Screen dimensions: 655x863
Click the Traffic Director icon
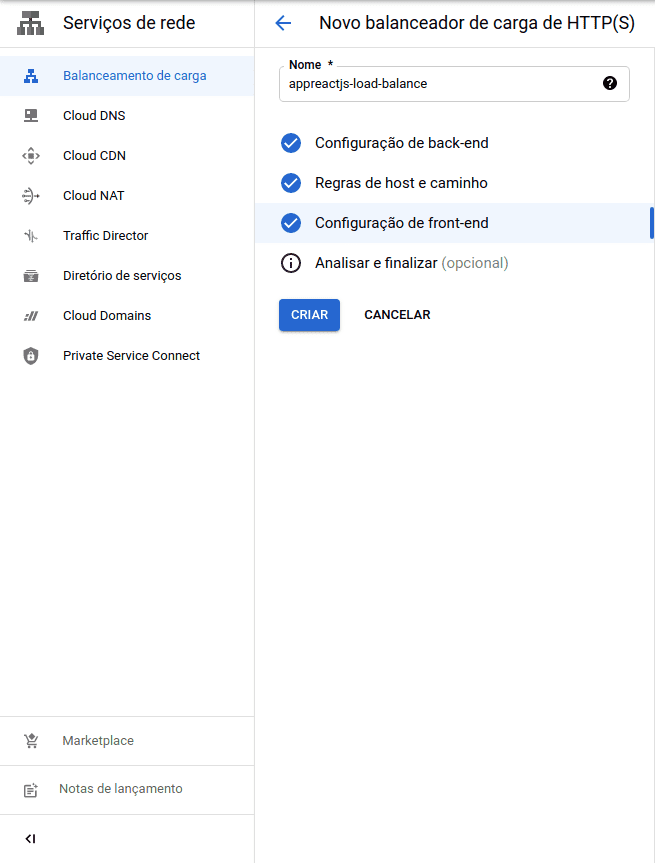[x=31, y=236]
